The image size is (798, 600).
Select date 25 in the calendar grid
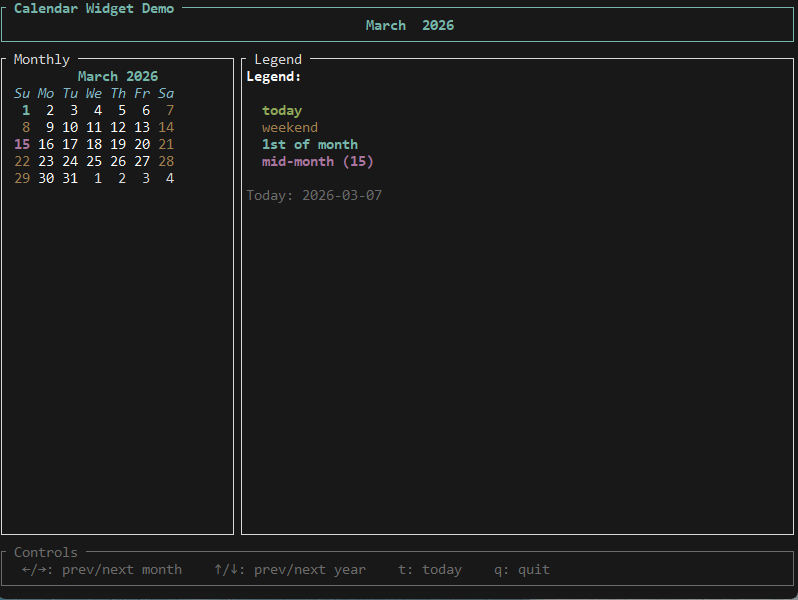pyautogui.click(x=94, y=161)
